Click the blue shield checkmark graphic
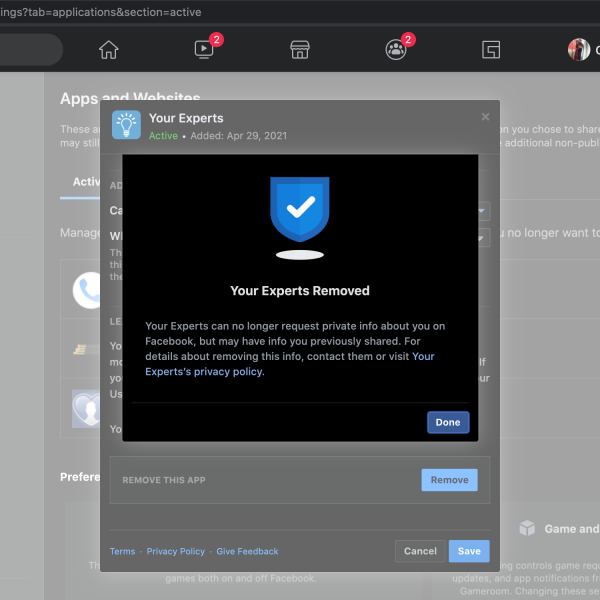The height and width of the screenshot is (600, 600). (300, 209)
